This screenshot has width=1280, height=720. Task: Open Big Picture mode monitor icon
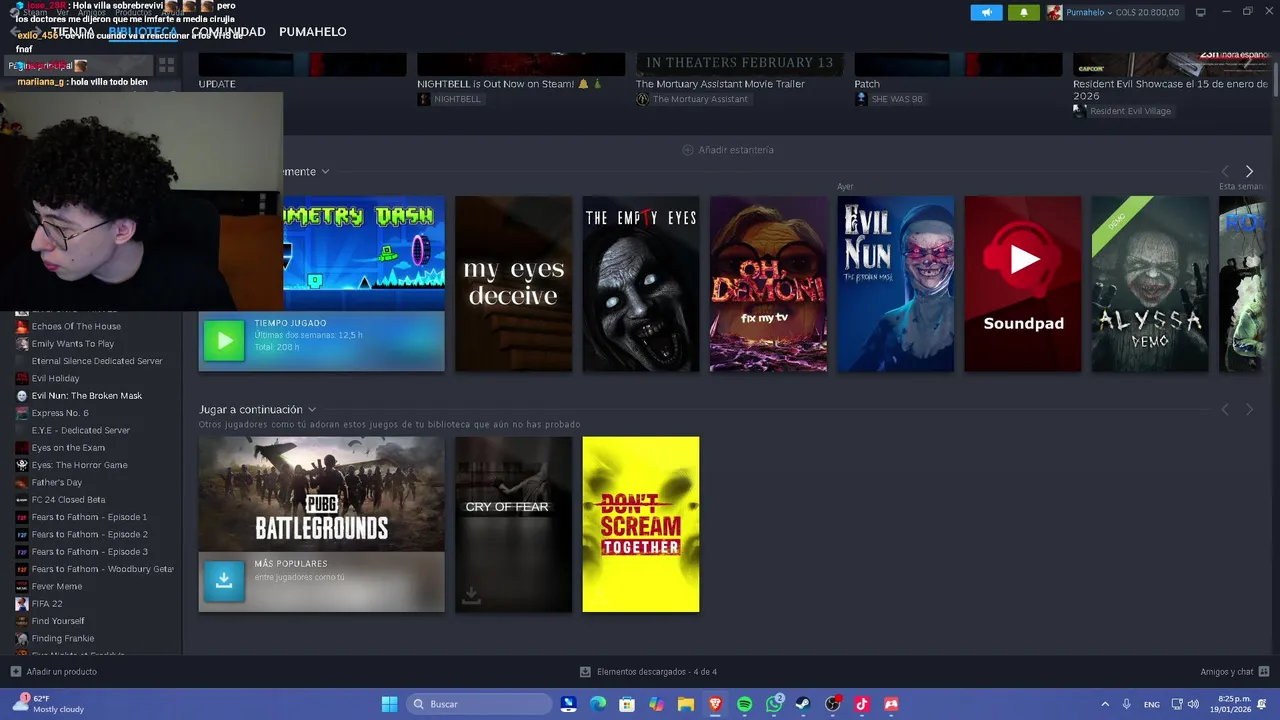pyautogui.click(x=1200, y=12)
